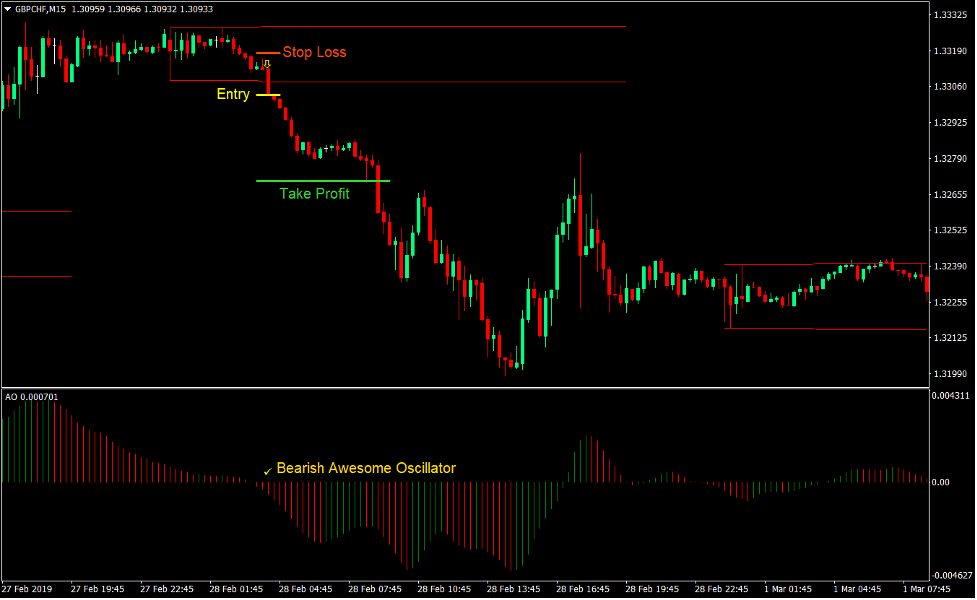The width and height of the screenshot is (977, 600).
Task: Select the green Take Profit line
Action: pyautogui.click(x=320, y=180)
